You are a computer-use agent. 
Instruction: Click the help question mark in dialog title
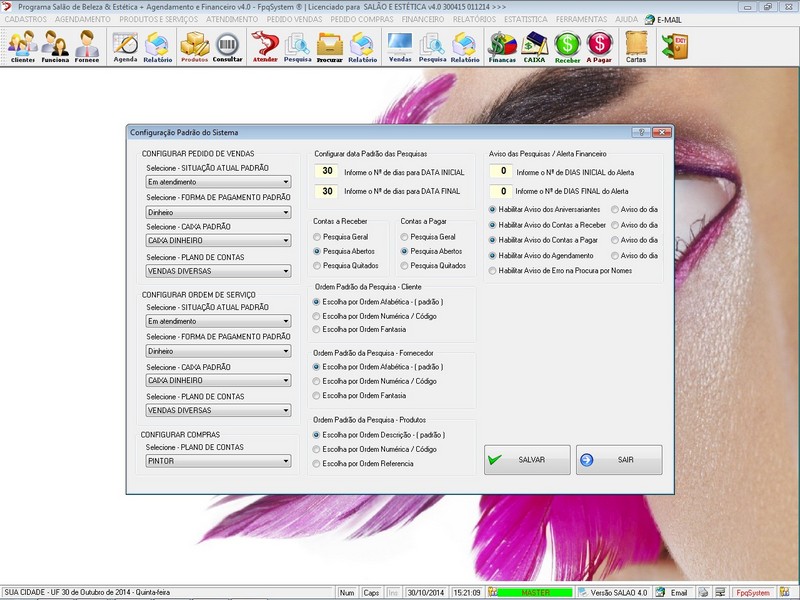point(641,132)
